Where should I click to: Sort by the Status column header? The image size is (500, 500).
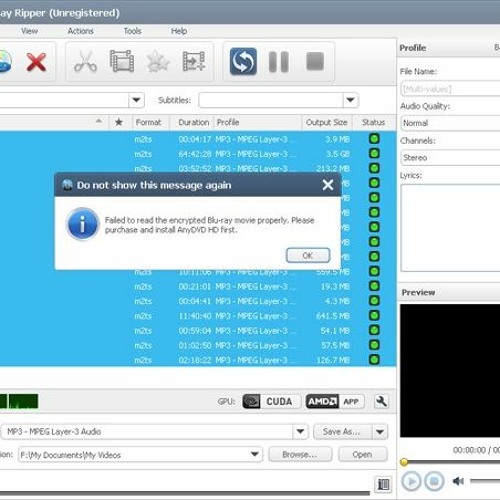374,122
